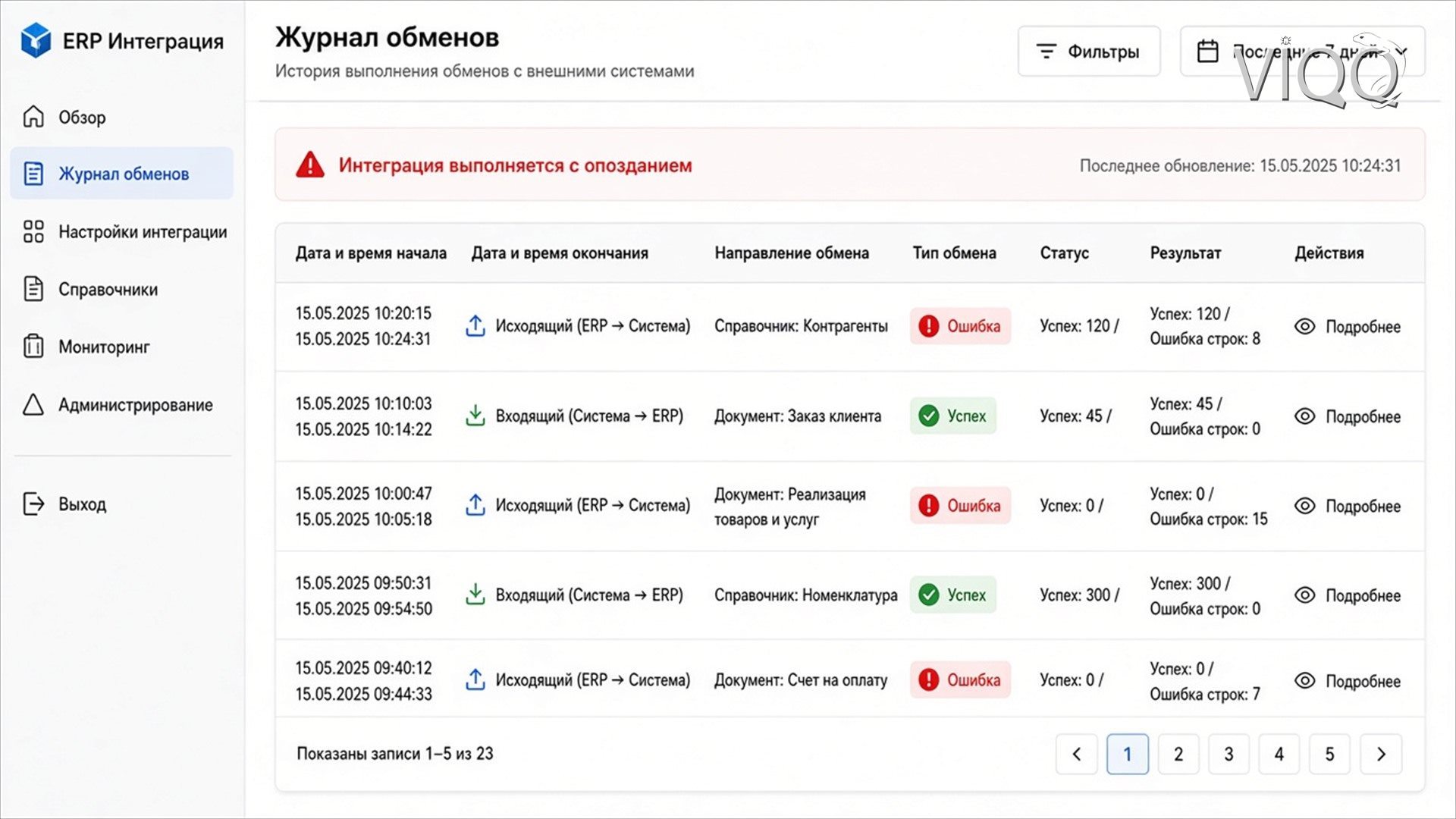Open Подробнее for Номенклатура row

[x=1348, y=595]
